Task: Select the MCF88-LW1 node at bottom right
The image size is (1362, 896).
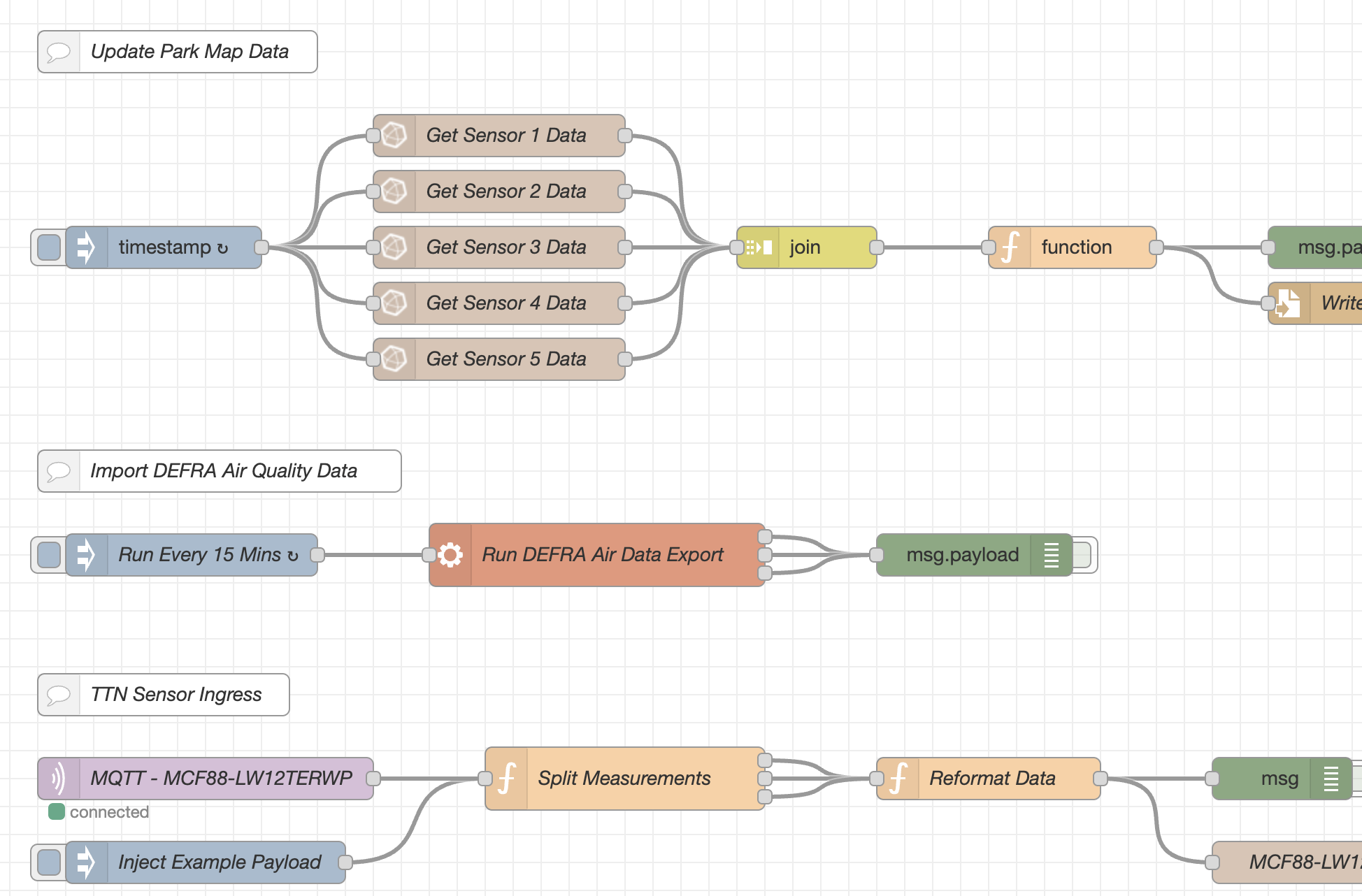Action: tap(1287, 862)
